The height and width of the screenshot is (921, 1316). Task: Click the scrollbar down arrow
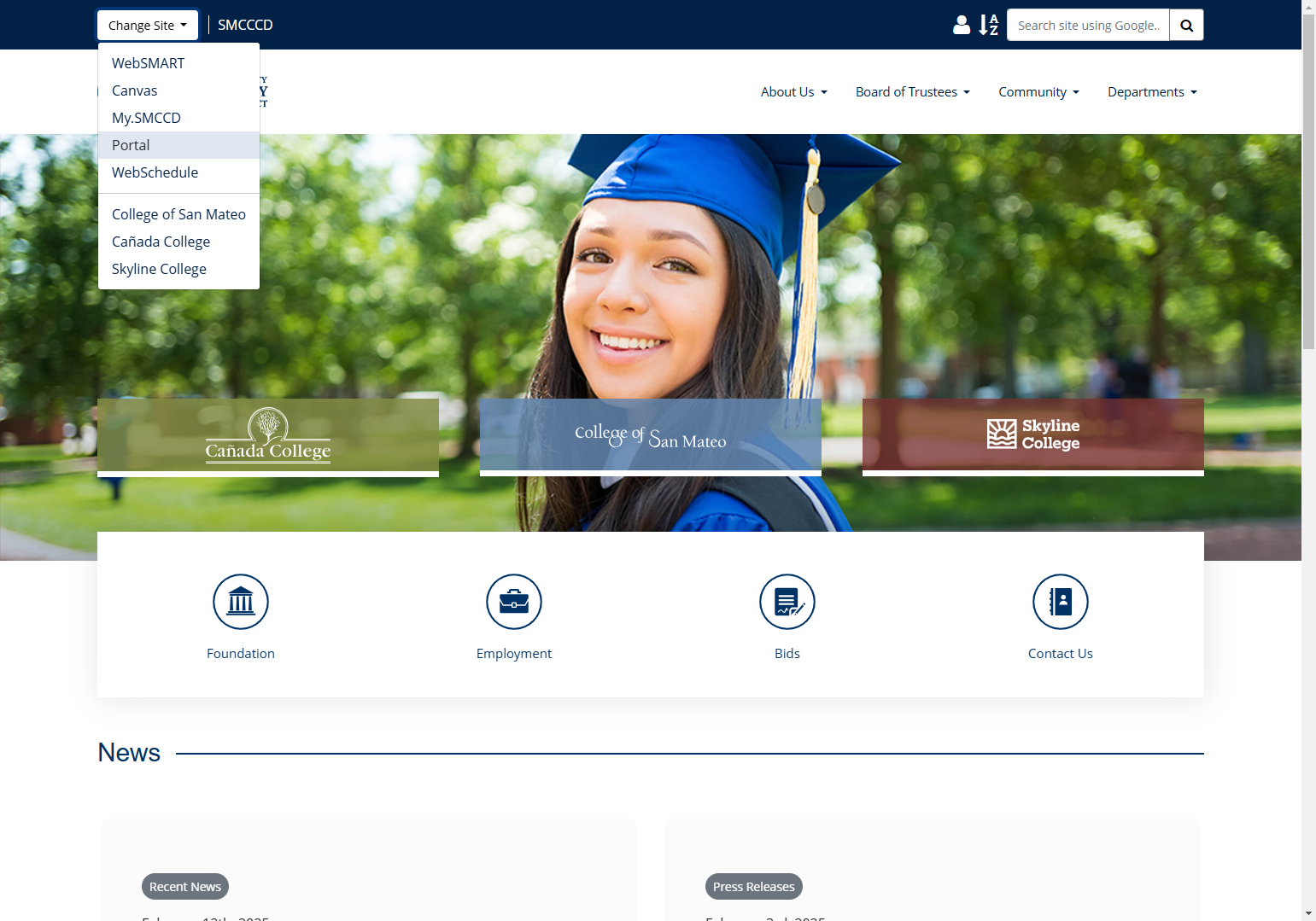click(x=1308, y=914)
